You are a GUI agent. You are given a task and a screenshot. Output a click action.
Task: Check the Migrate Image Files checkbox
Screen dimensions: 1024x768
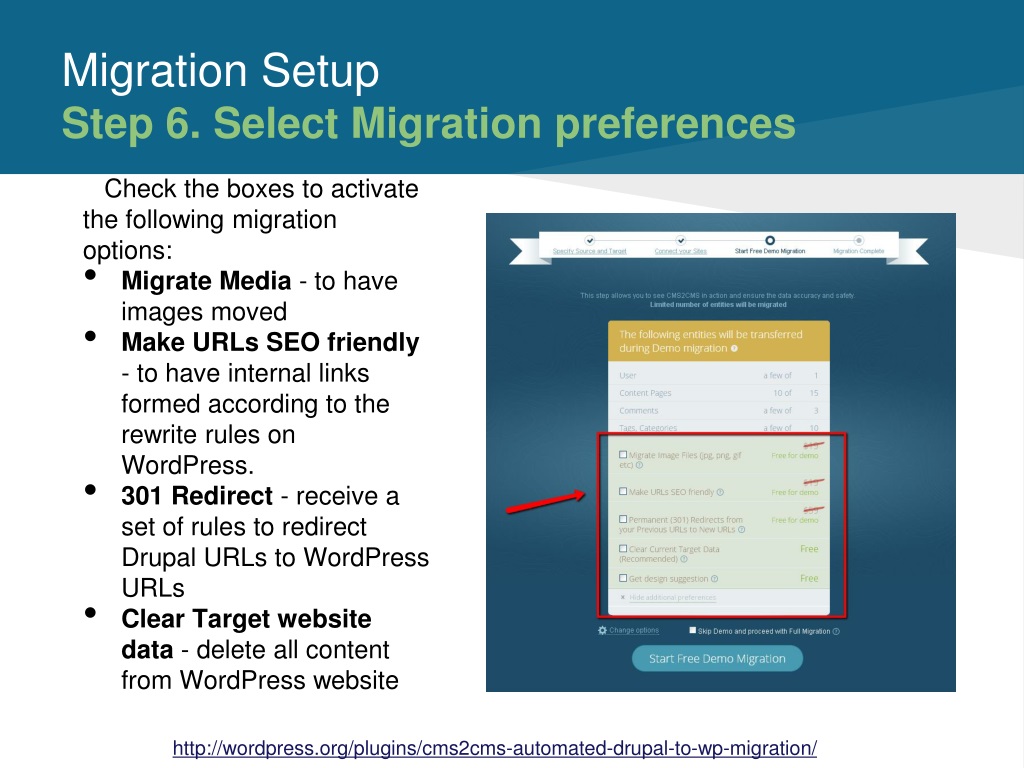(x=623, y=455)
